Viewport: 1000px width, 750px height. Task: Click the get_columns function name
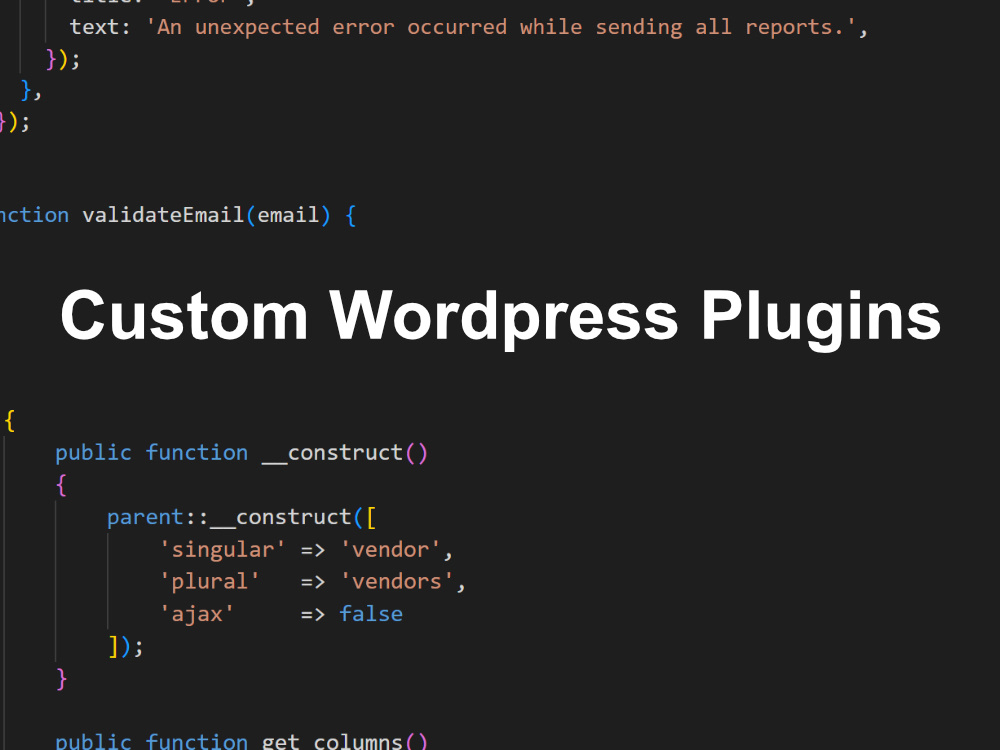332,742
